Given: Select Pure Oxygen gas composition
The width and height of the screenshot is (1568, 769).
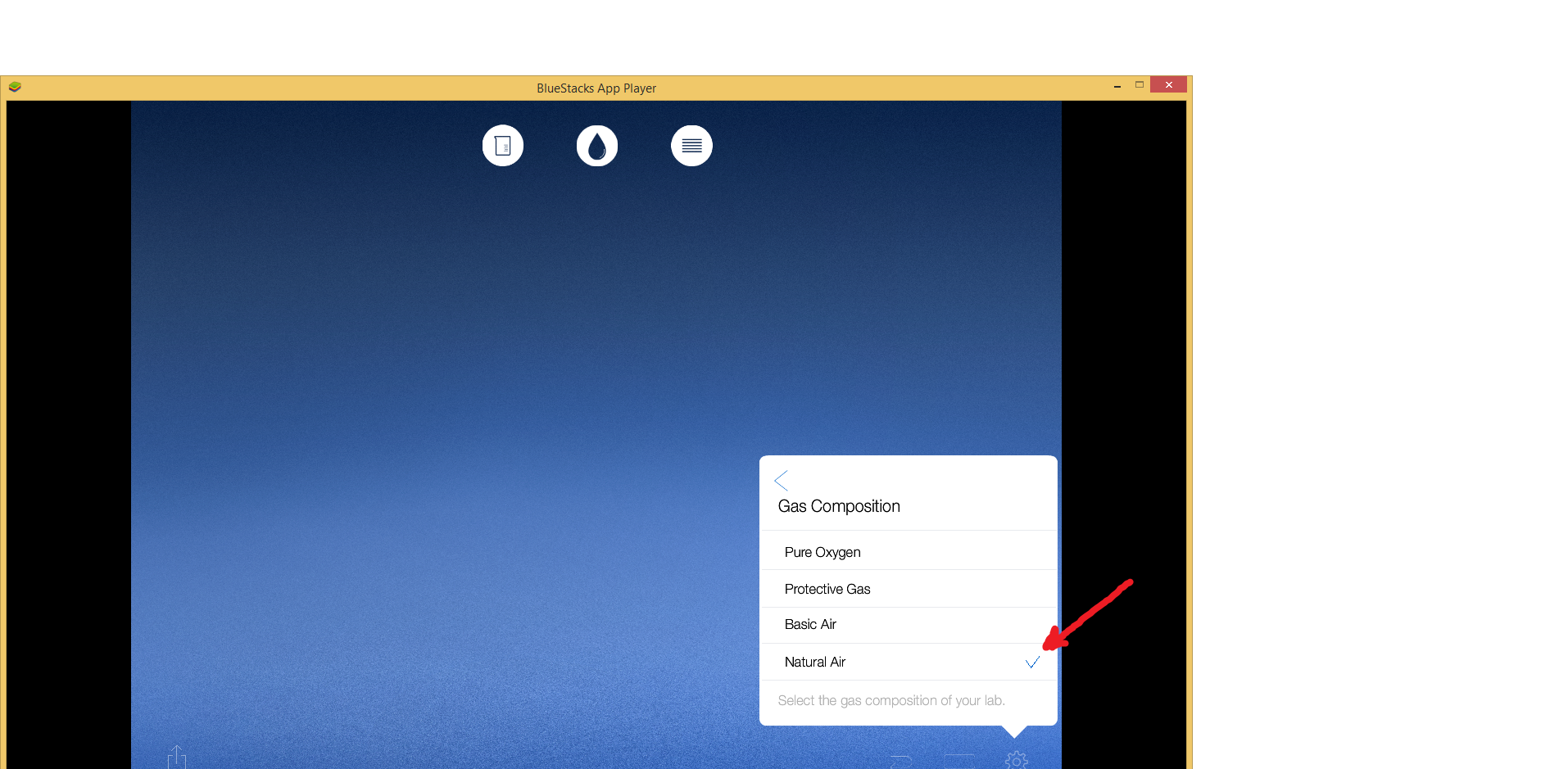Looking at the screenshot, I should pos(823,552).
